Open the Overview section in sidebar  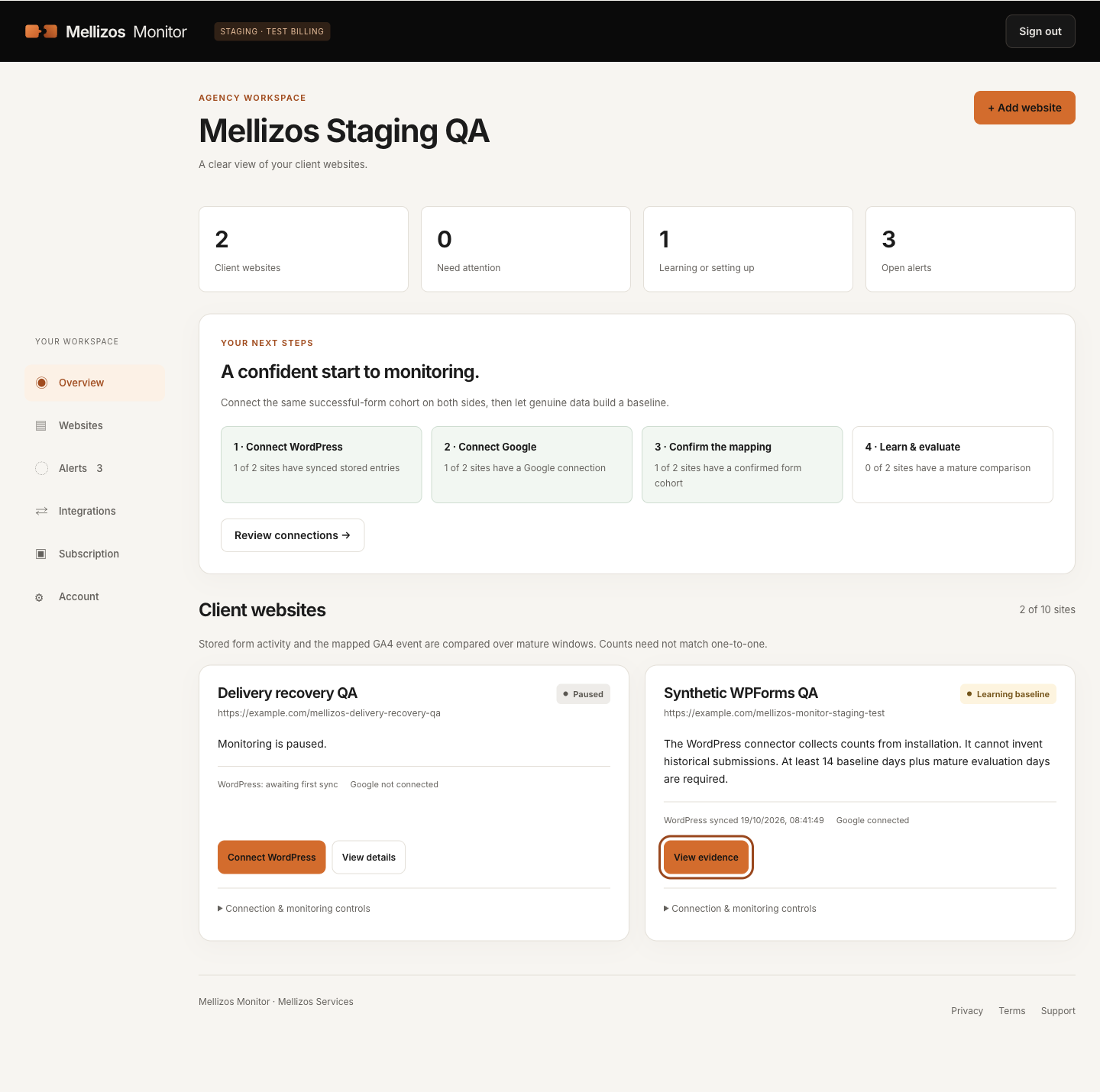pyautogui.click(x=95, y=383)
